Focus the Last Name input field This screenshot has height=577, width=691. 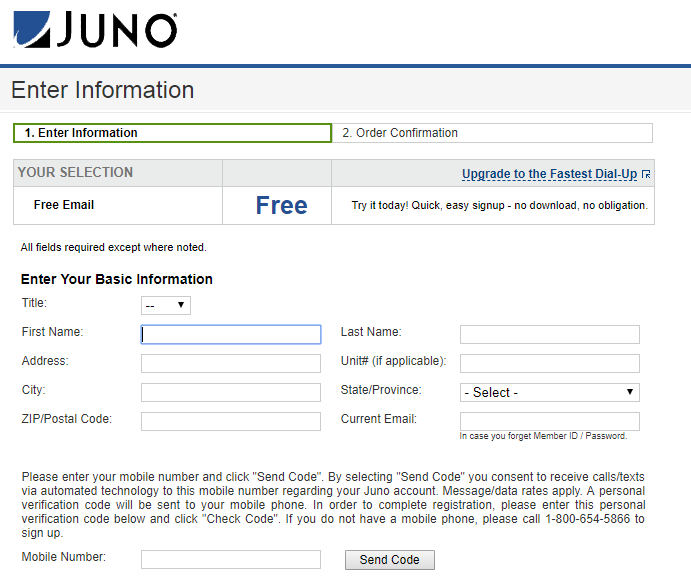[550, 334]
